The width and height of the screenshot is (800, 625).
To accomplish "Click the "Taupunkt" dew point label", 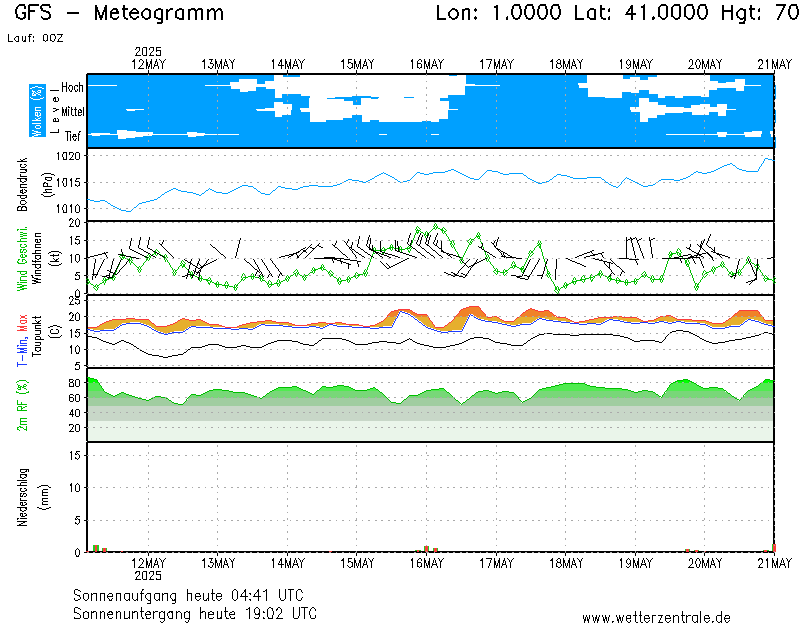I will pos(37,336).
